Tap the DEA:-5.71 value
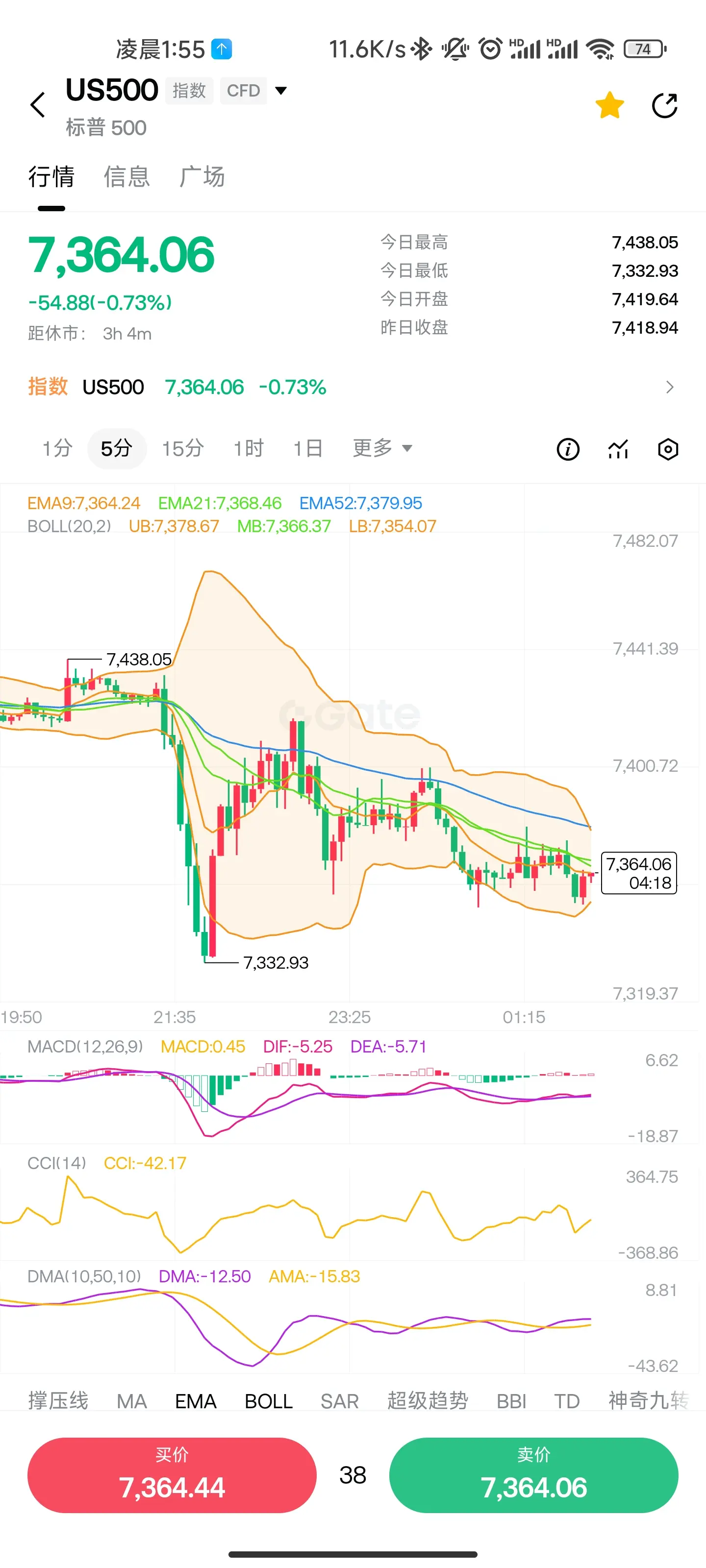This screenshot has width=706, height=1568. (x=389, y=1046)
